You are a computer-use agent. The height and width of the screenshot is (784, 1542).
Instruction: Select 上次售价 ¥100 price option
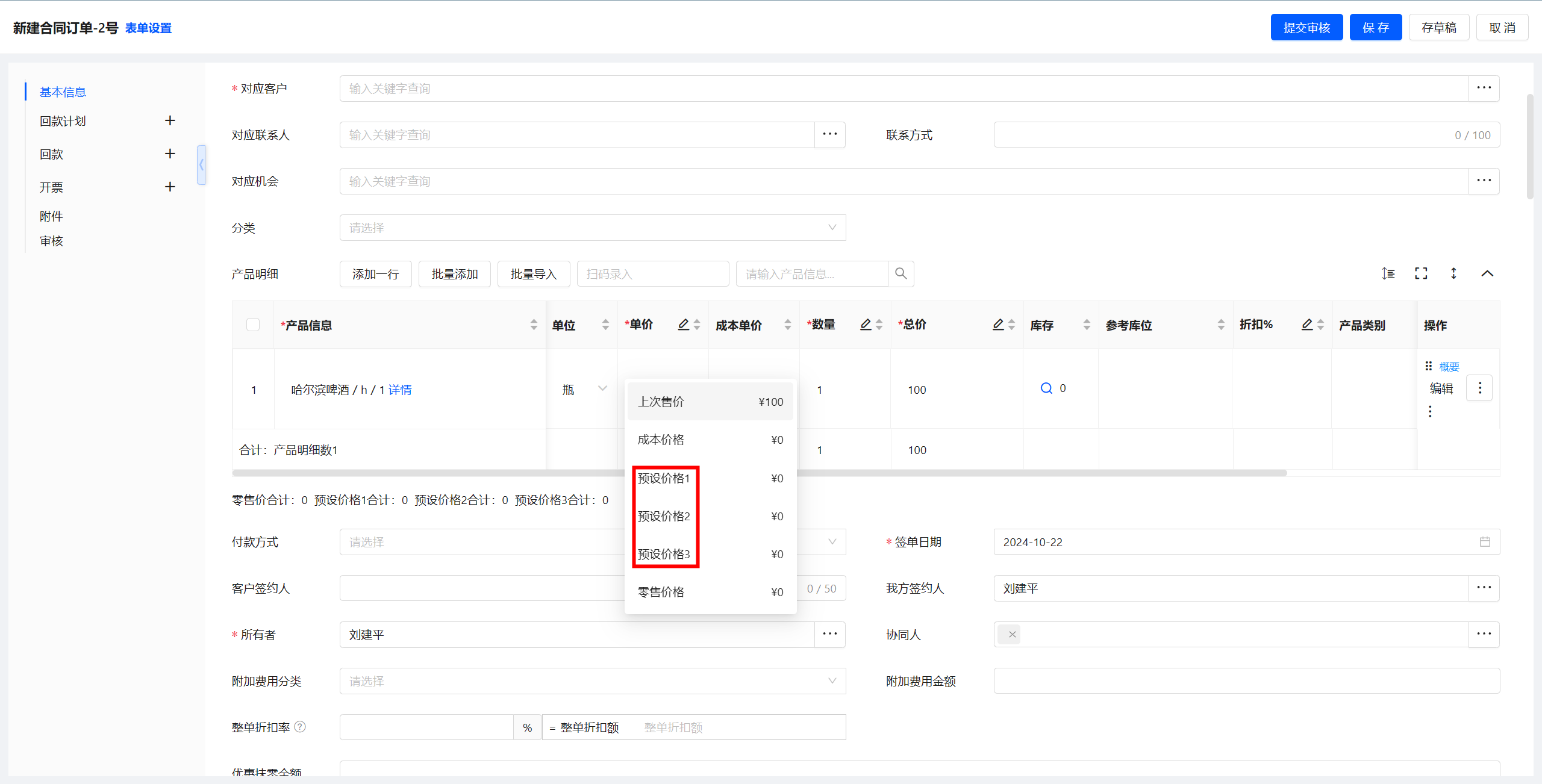pos(710,402)
